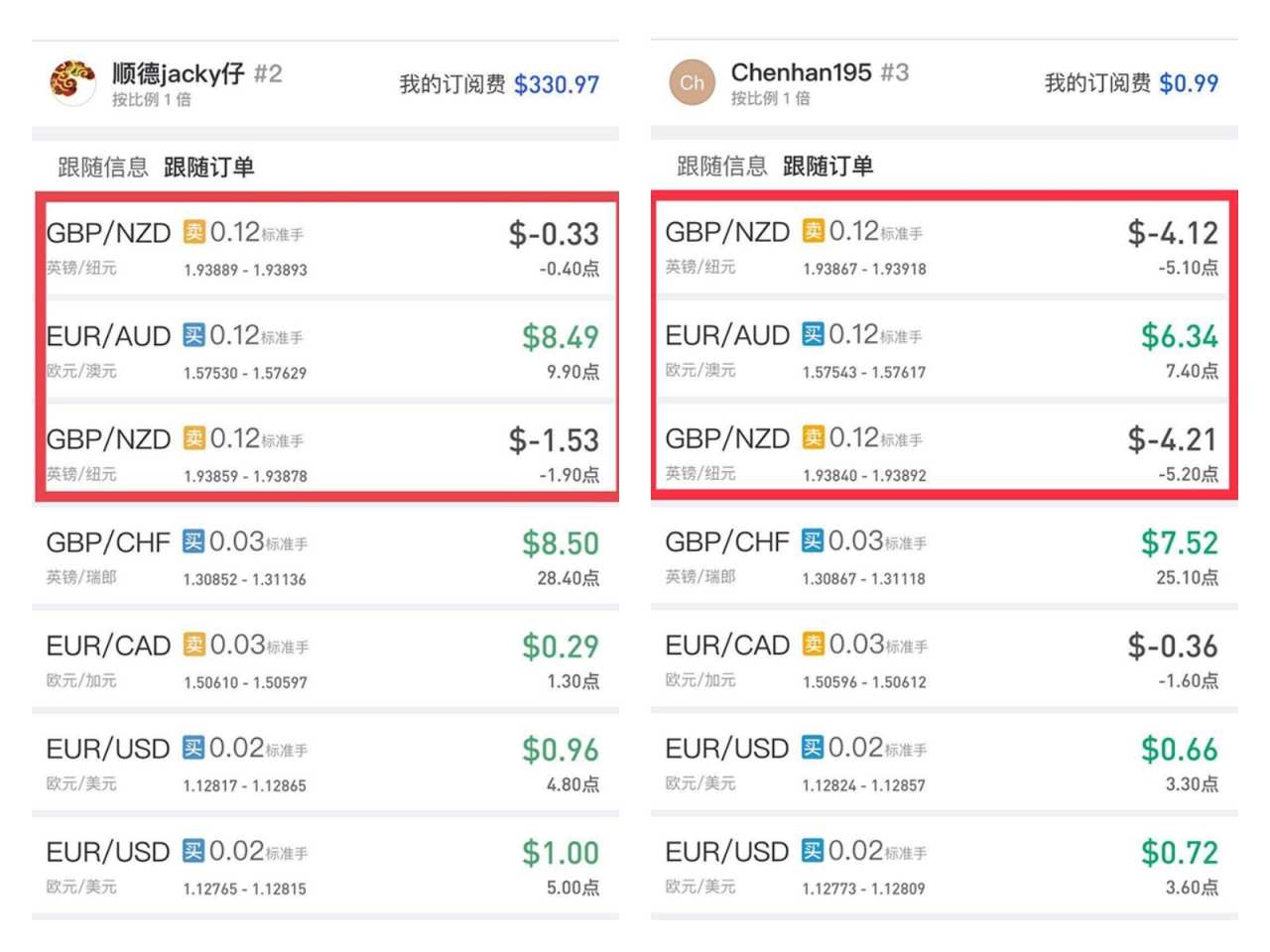Click the sell badge on the EUR/CAD $0.29 order

coord(193,645)
